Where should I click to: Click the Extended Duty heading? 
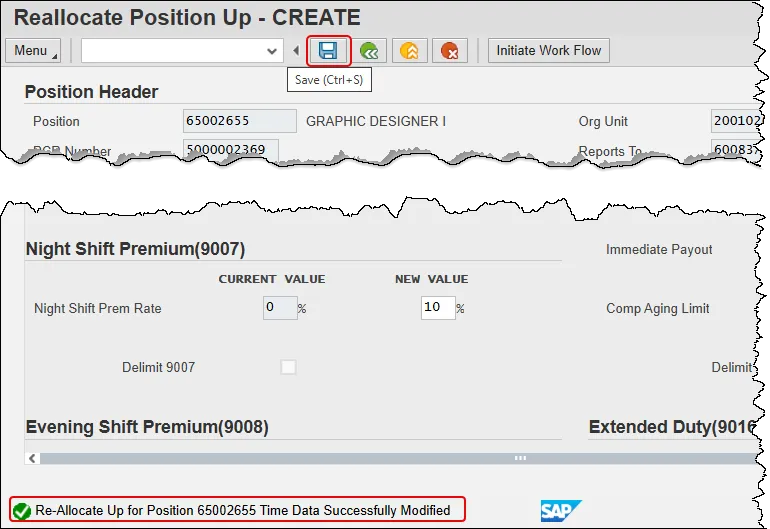click(672, 427)
